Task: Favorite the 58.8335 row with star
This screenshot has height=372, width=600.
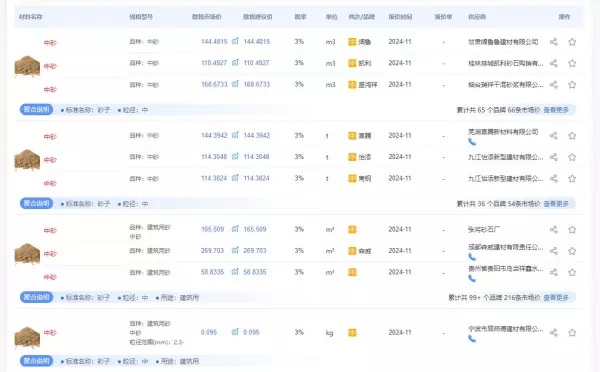Action: point(572,272)
